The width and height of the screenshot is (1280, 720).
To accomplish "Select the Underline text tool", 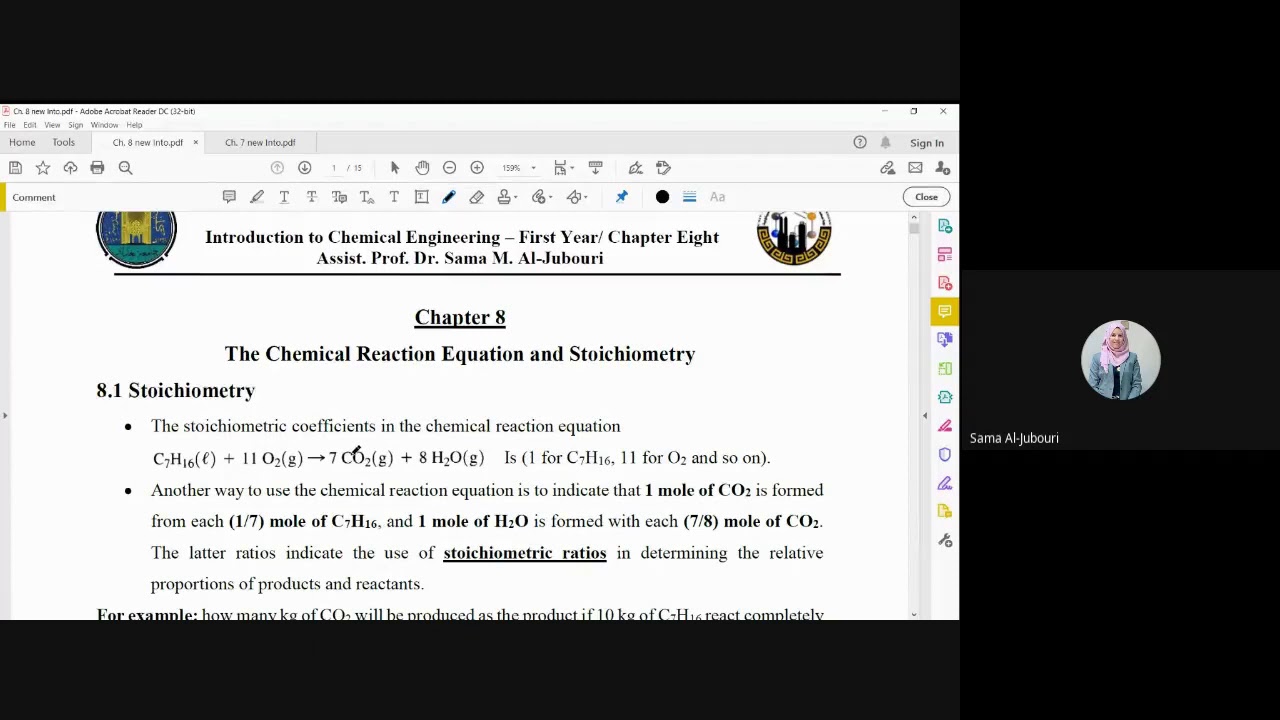I will click(x=284, y=197).
